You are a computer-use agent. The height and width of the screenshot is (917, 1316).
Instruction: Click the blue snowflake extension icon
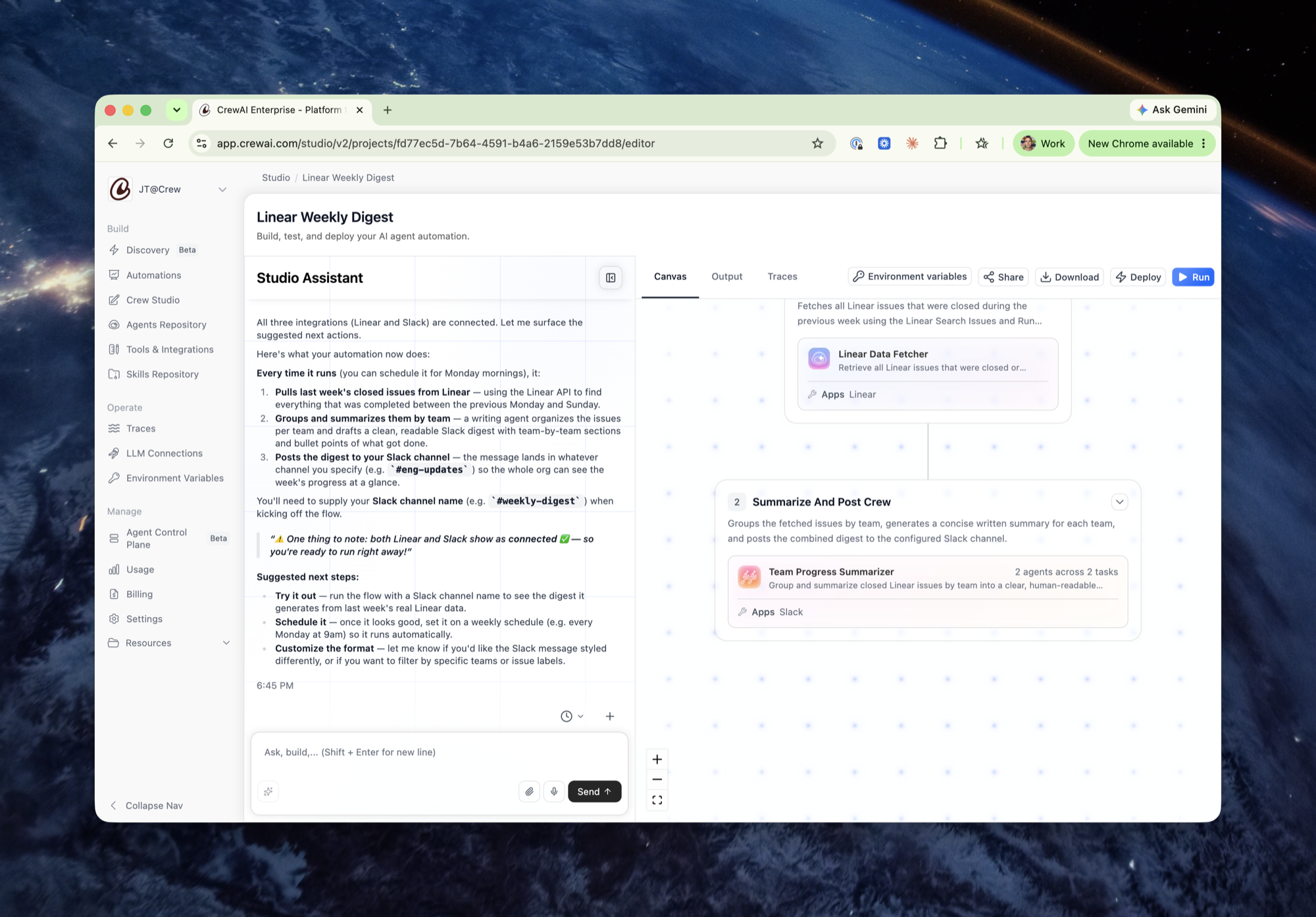884,143
